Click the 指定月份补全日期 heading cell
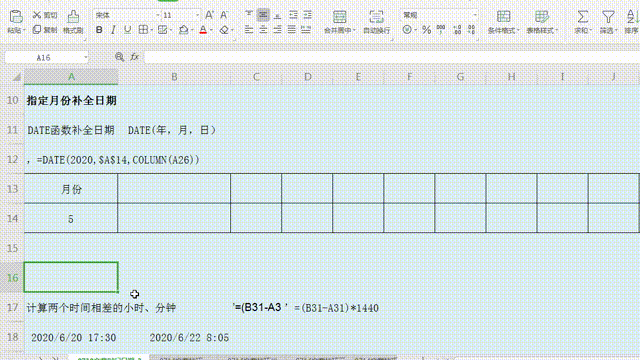Image resolution: width=640 pixels, height=360 pixels. pyautogui.click(x=72, y=100)
